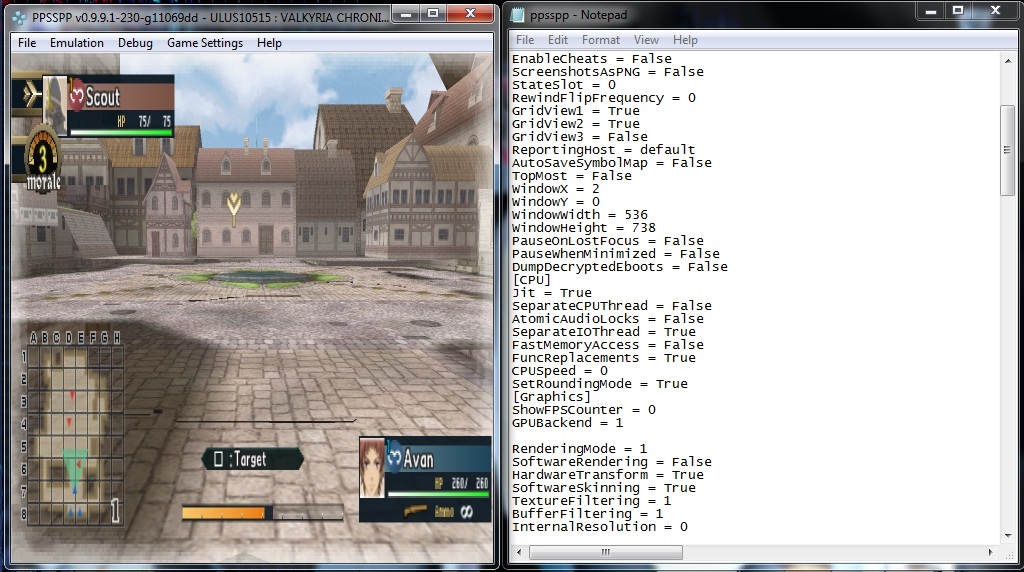
Task: Click the yellow objective marker on building
Action: (233, 206)
